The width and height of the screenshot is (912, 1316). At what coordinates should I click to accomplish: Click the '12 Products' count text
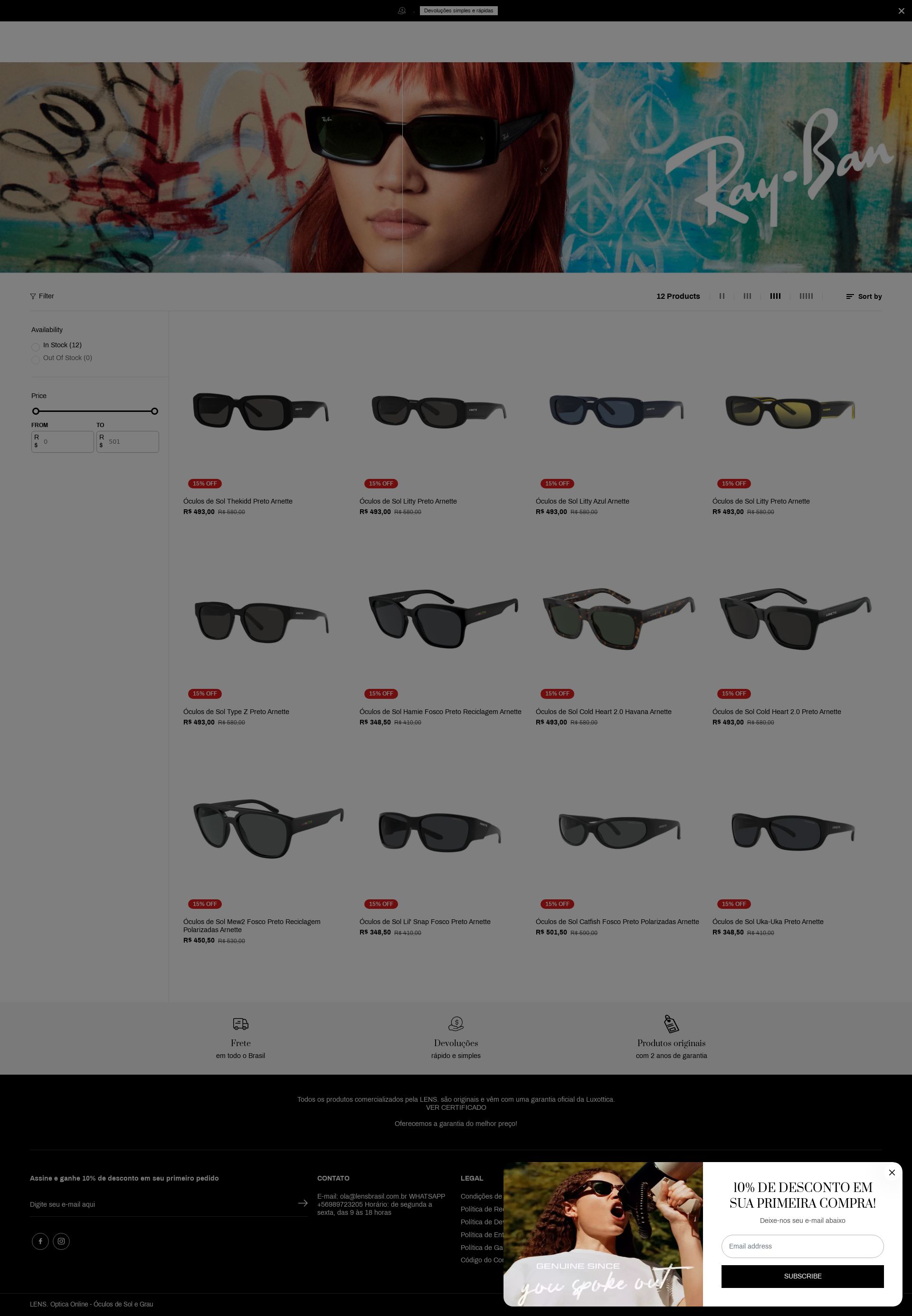678,296
